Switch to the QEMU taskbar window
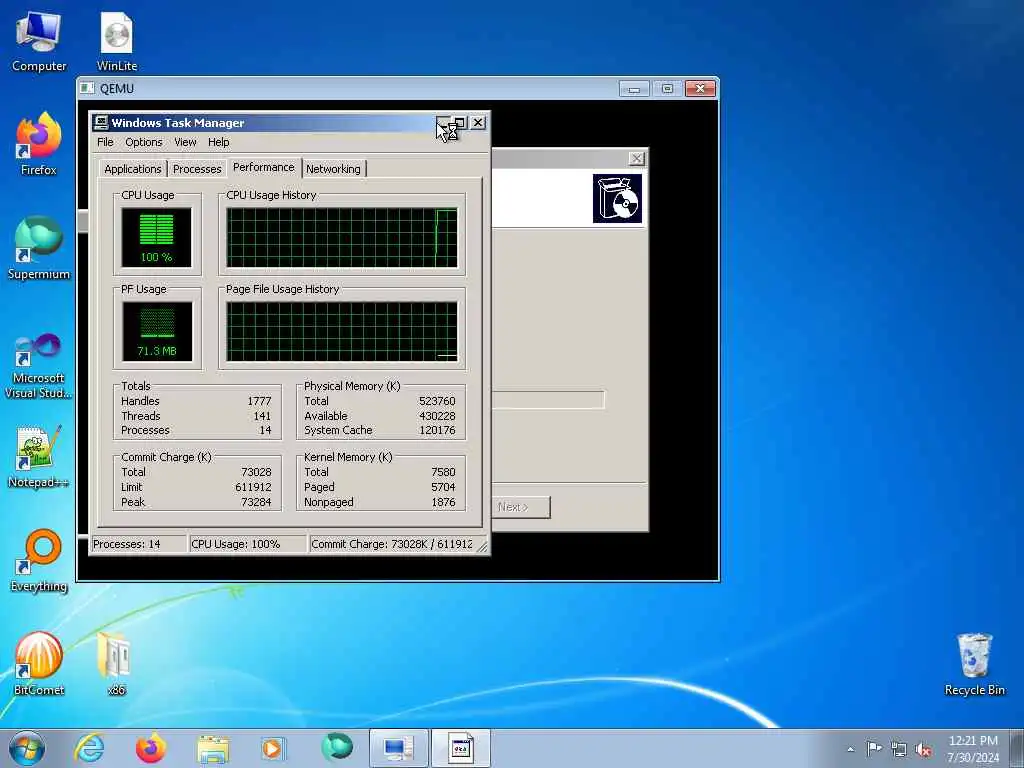 398,748
